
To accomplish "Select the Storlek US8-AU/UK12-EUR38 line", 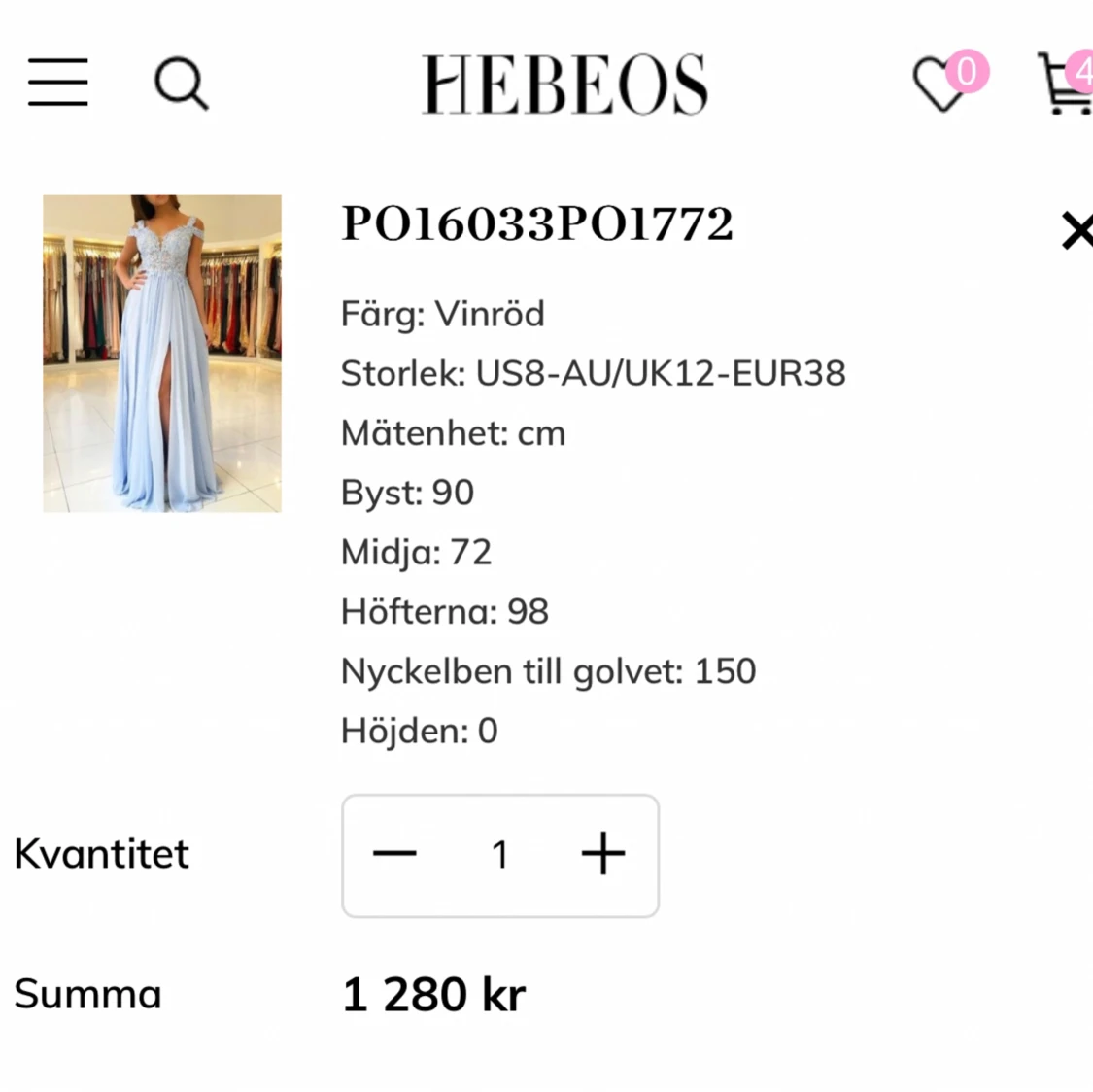I will 593,373.
